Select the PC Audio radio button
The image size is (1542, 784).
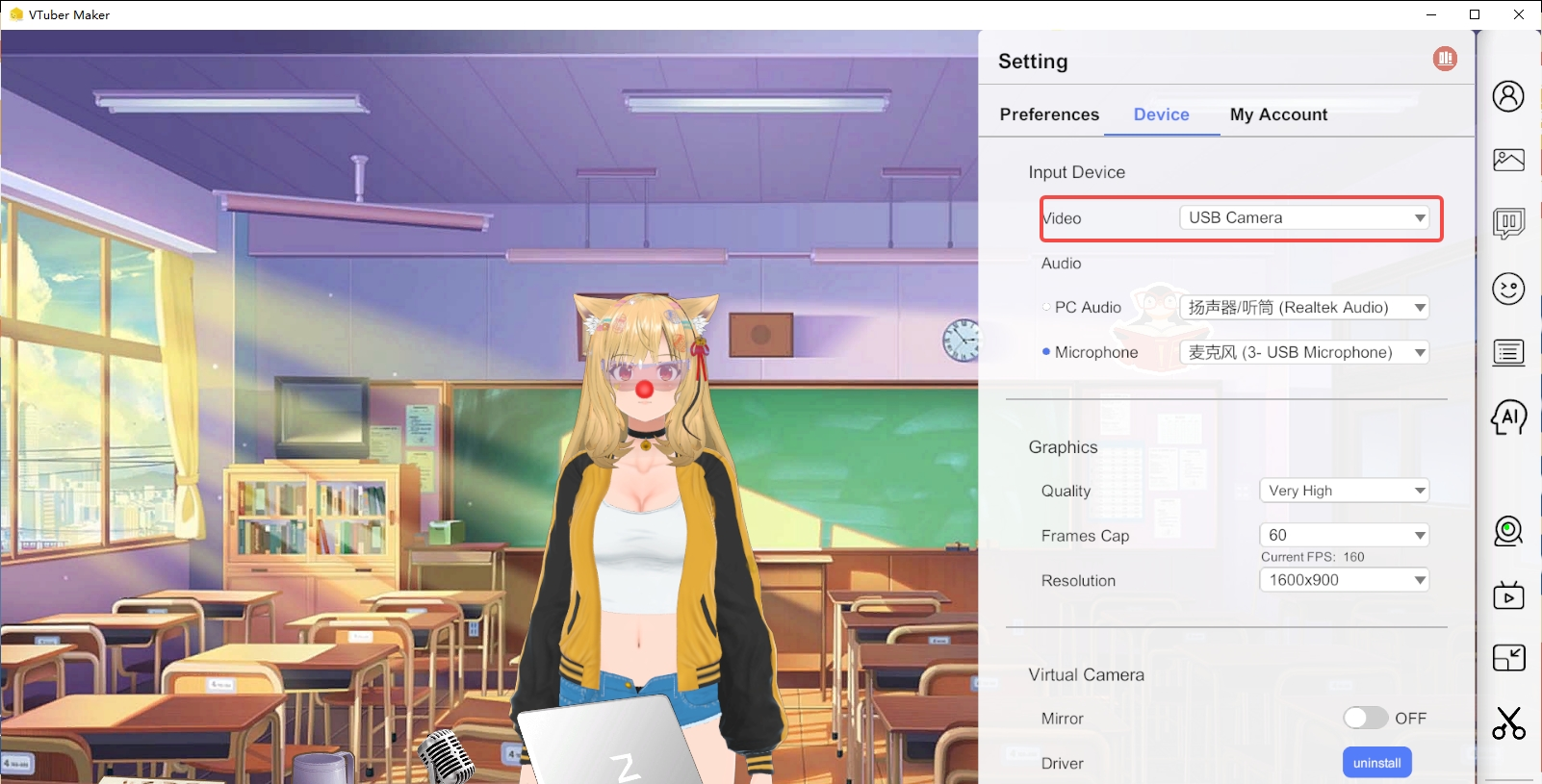1046,308
